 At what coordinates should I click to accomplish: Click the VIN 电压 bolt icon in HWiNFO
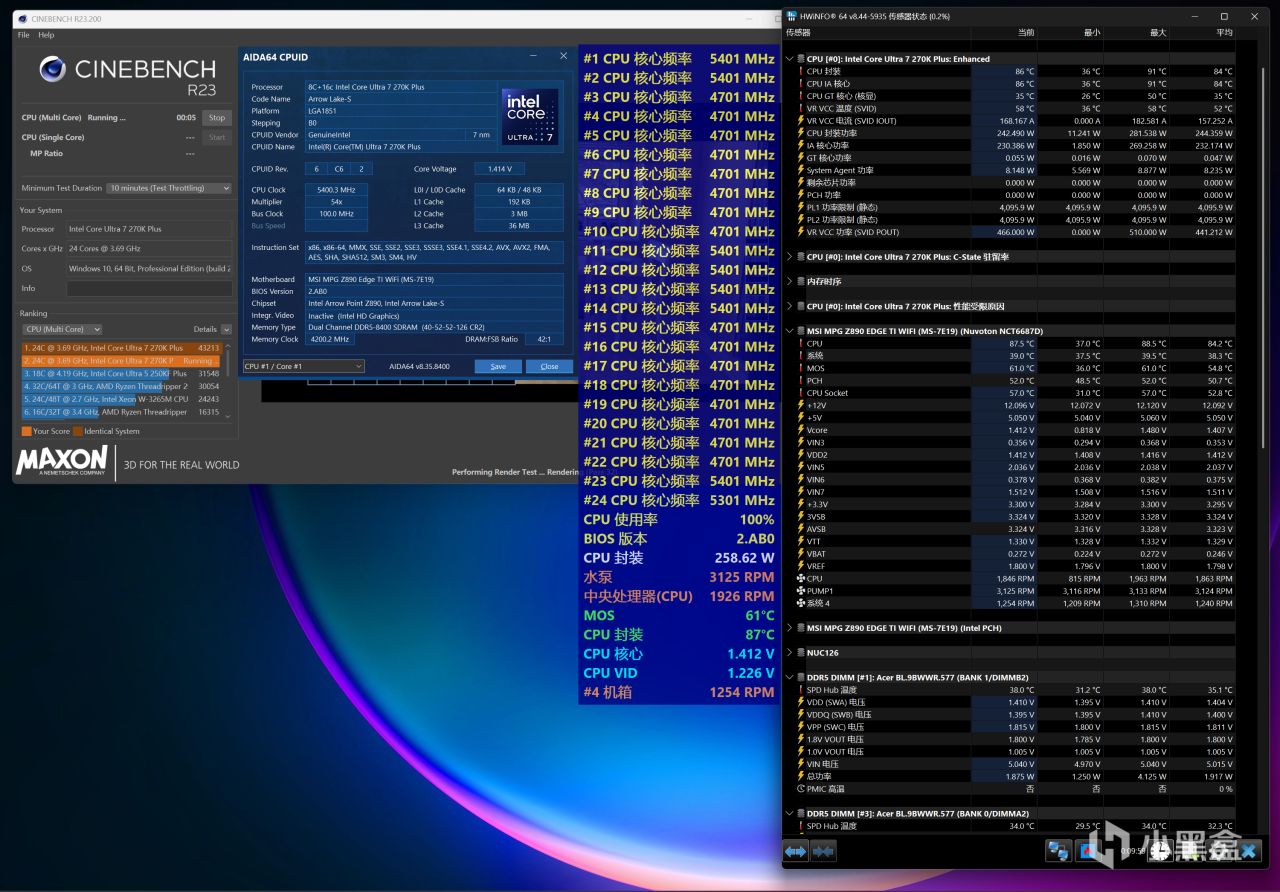pyautogui.click(x=800, y=764)
